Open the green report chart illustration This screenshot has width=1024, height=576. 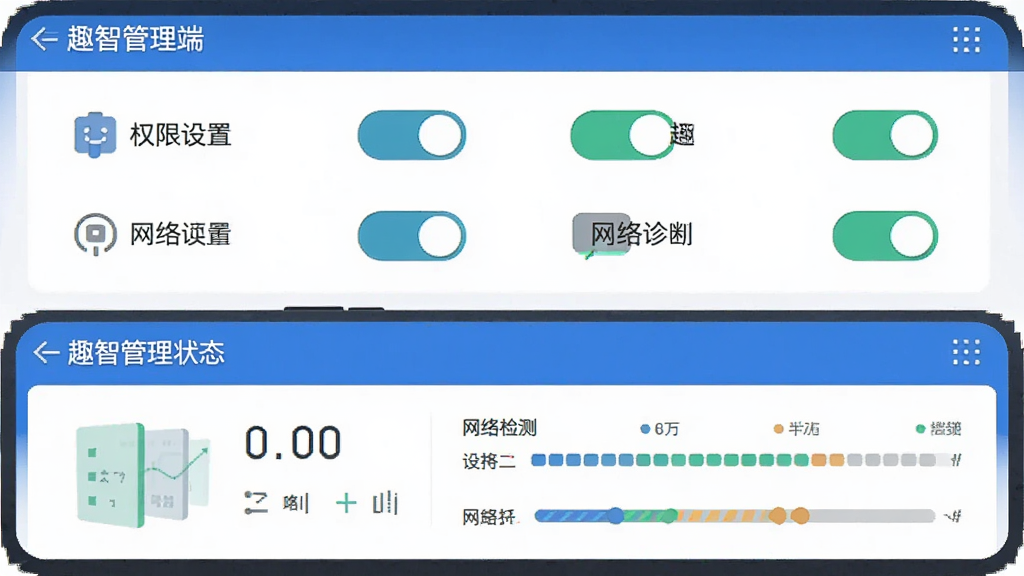coord(144,475)
